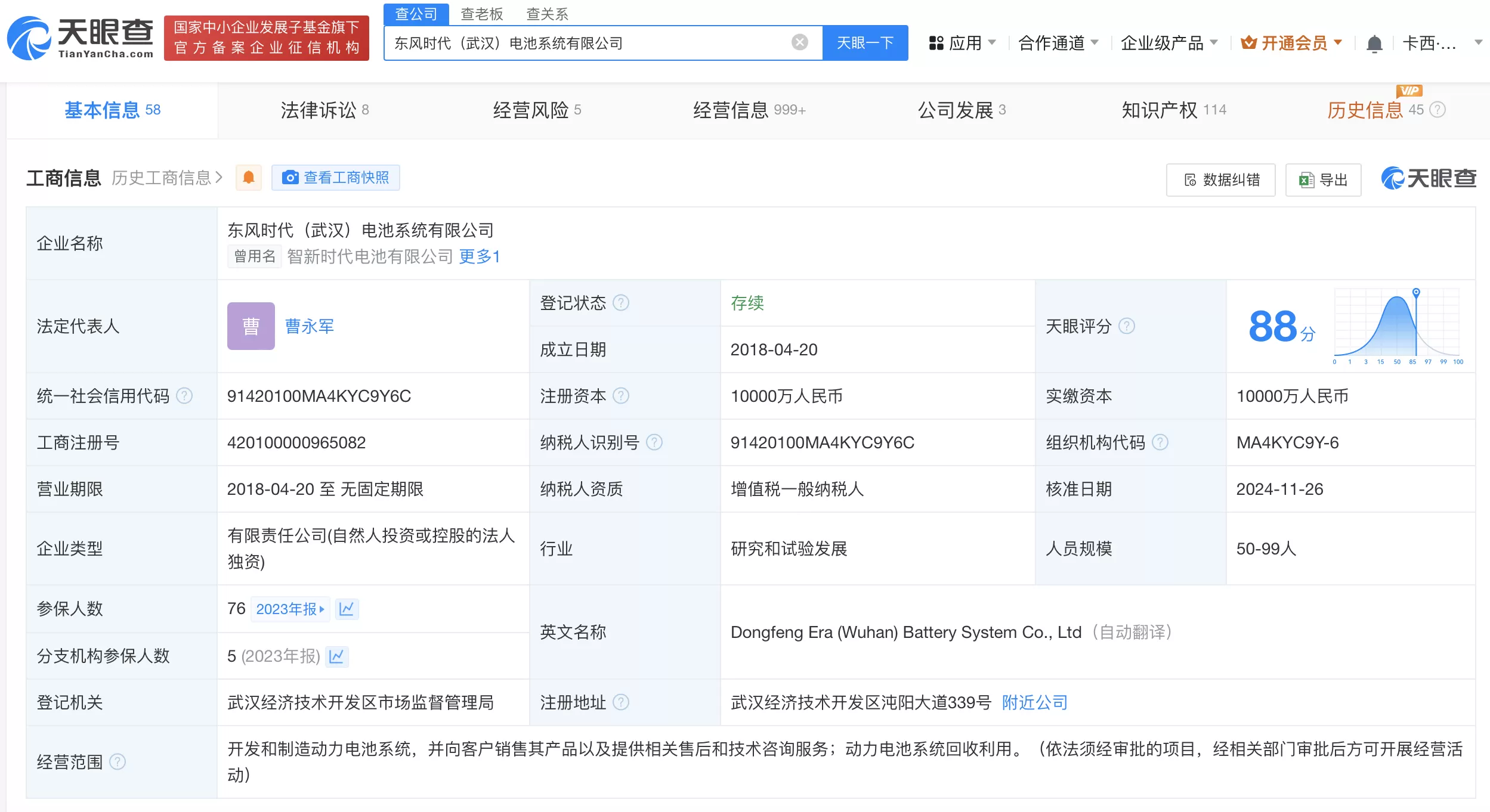
Task: Click credit code 91420100MA4KYC9Y6C in the 统一社会信用代码 row
Action: click(x=319, y=396)
